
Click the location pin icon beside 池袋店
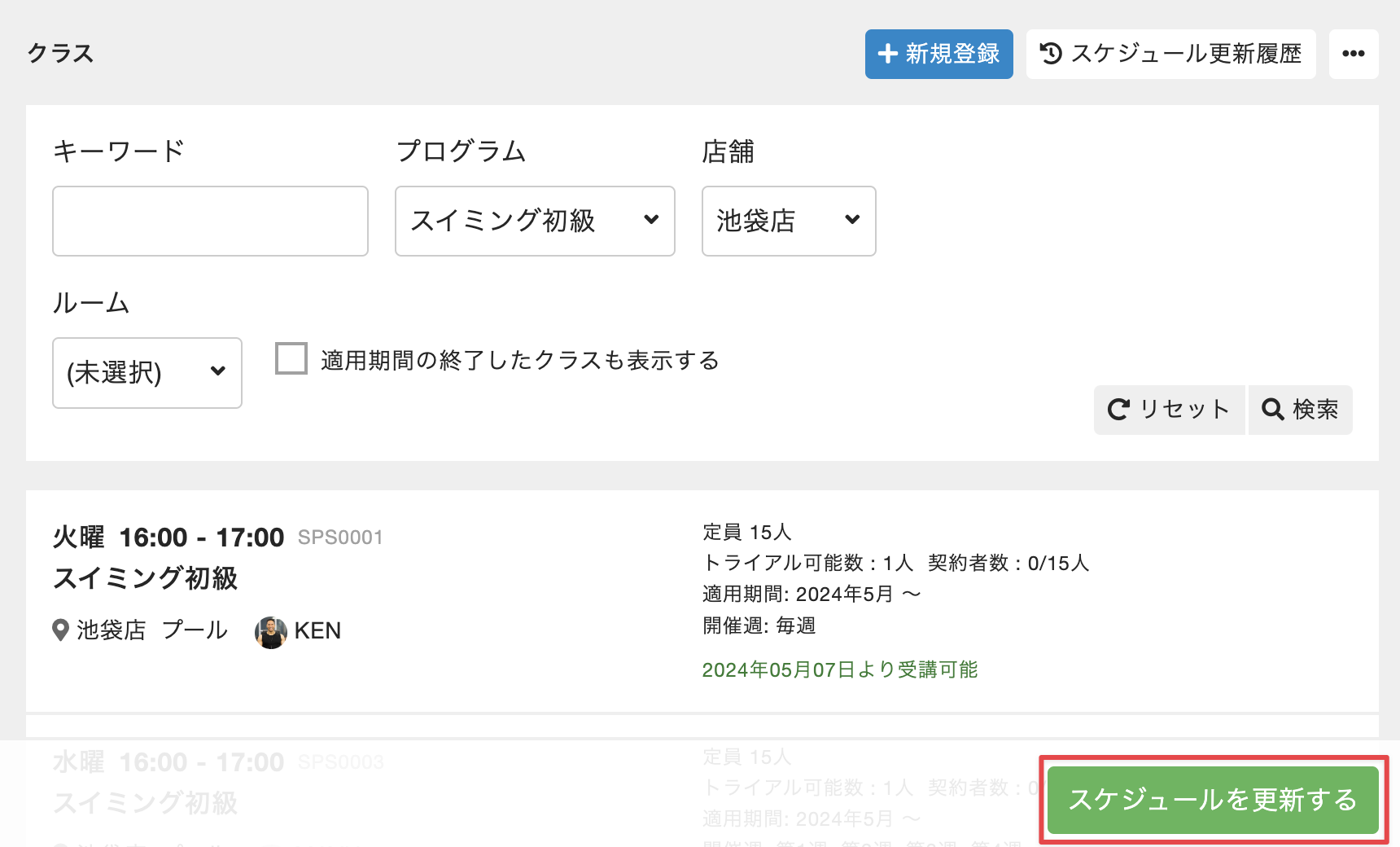60,630
